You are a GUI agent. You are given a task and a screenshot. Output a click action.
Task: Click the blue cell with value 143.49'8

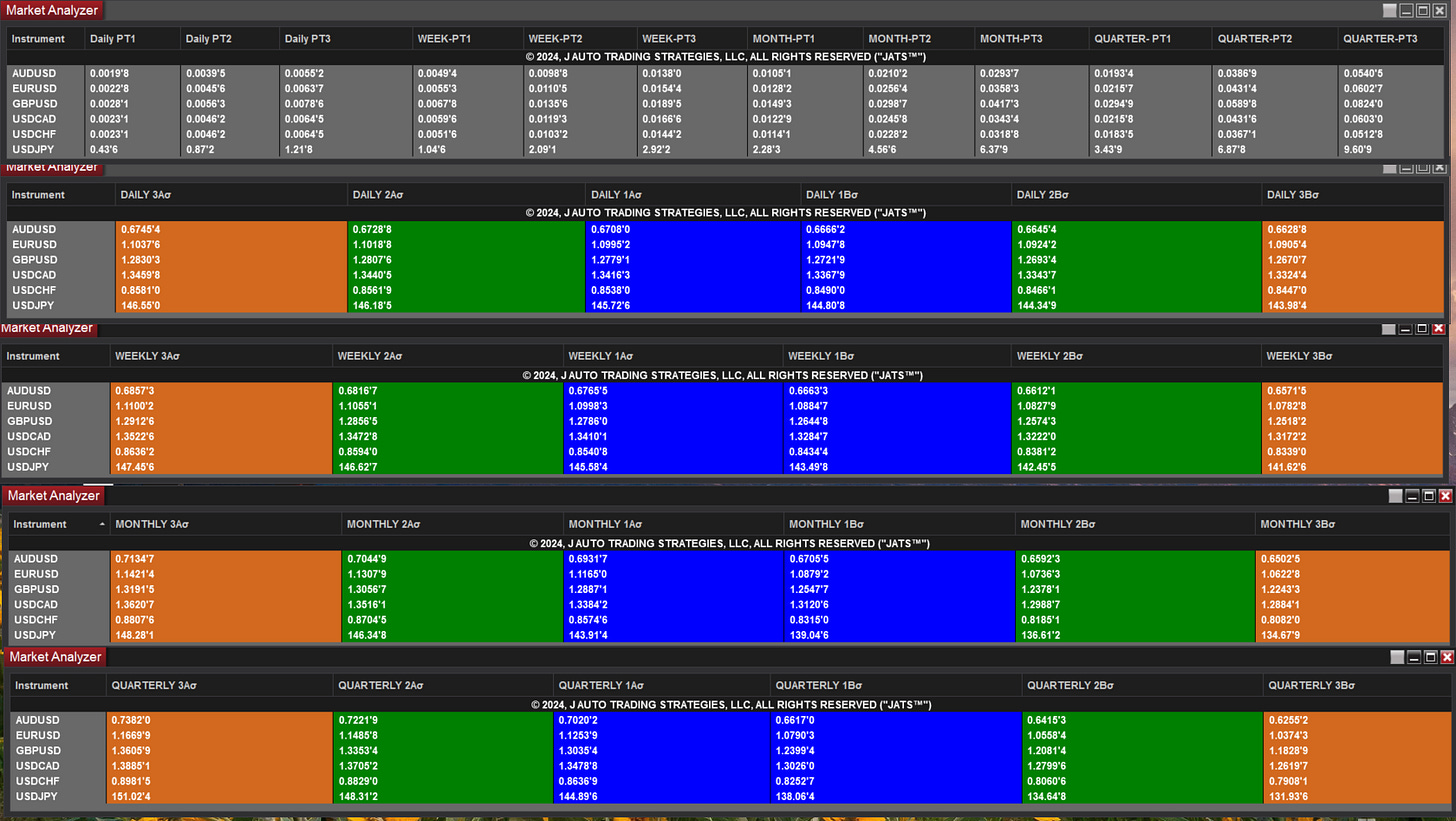tap(897, 467)
